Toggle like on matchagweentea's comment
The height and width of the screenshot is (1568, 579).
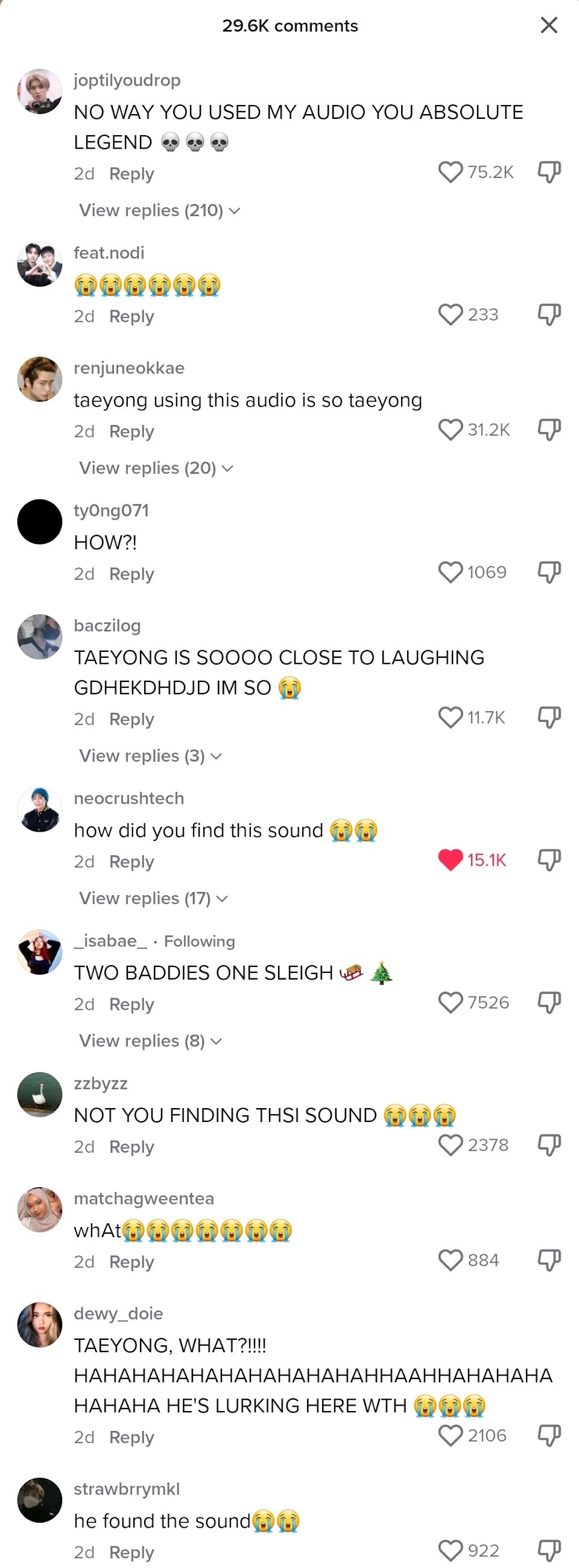point(450,1260)
